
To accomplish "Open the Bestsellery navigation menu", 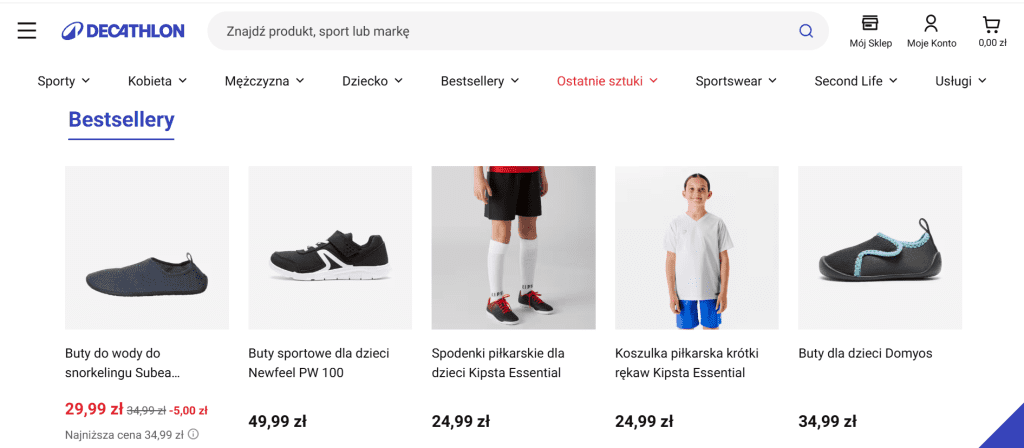I will pos(480,81).
